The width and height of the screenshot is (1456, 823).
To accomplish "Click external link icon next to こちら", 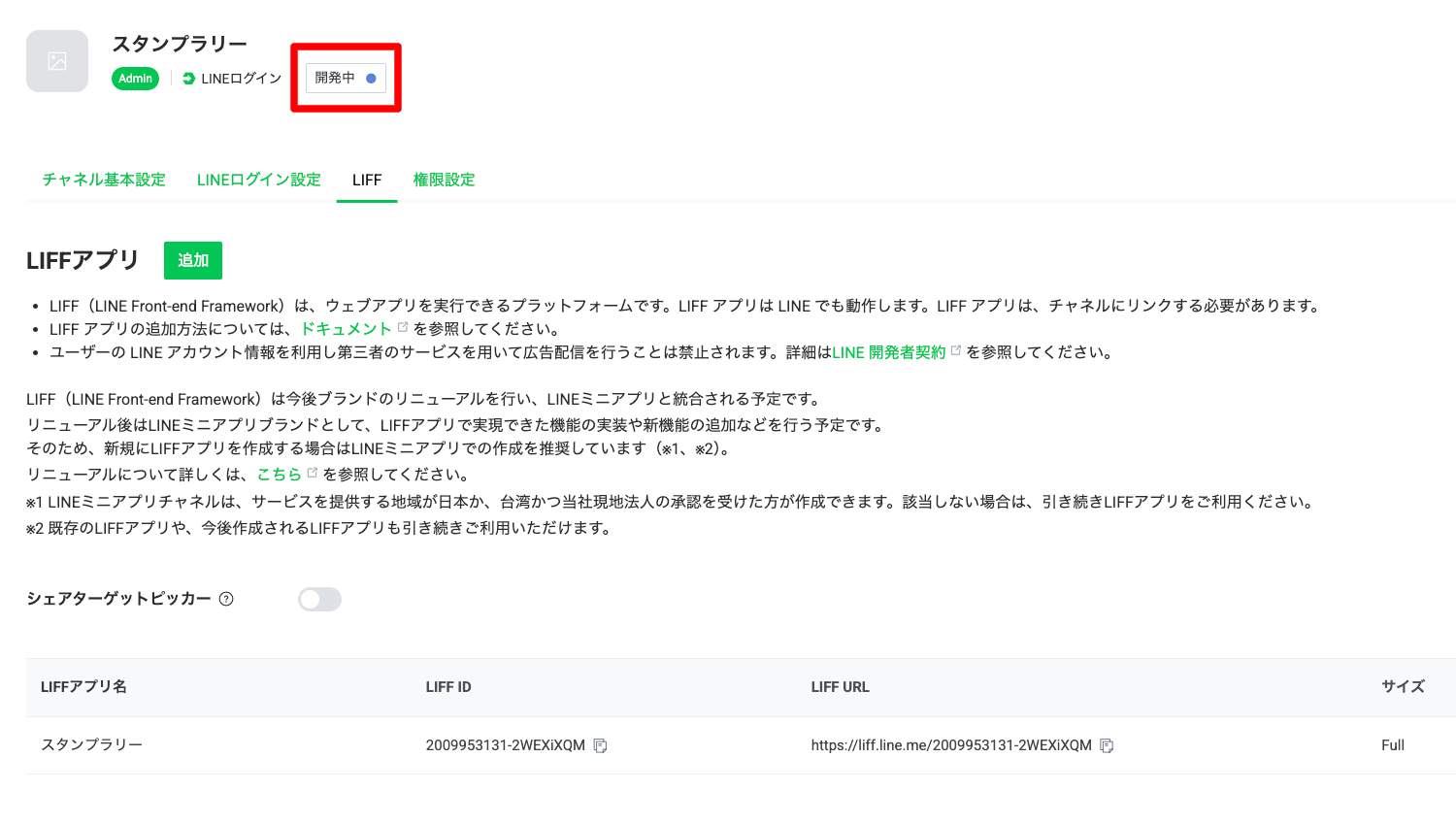I will coord(313,473).
